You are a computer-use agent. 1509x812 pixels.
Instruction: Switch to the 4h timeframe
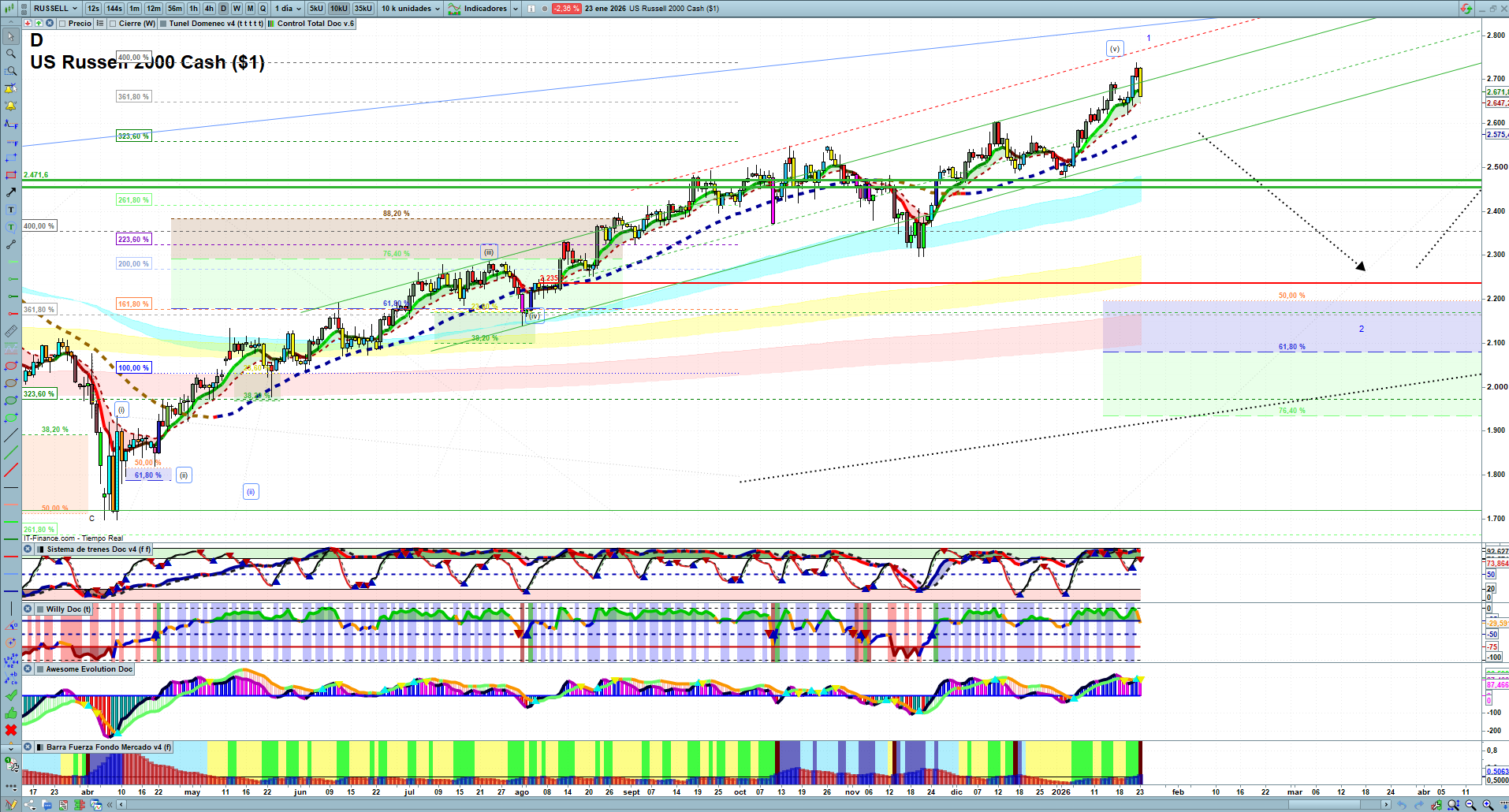click(209, 9)
